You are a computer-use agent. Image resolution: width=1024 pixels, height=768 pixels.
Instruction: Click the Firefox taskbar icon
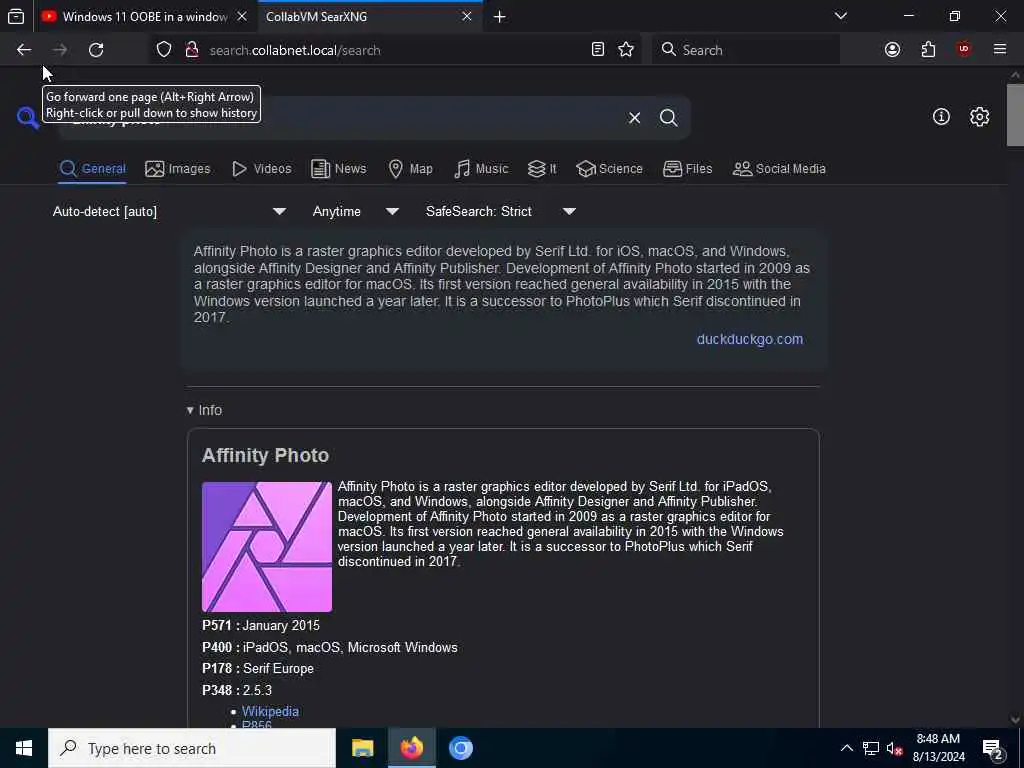[x=411, y=748]
